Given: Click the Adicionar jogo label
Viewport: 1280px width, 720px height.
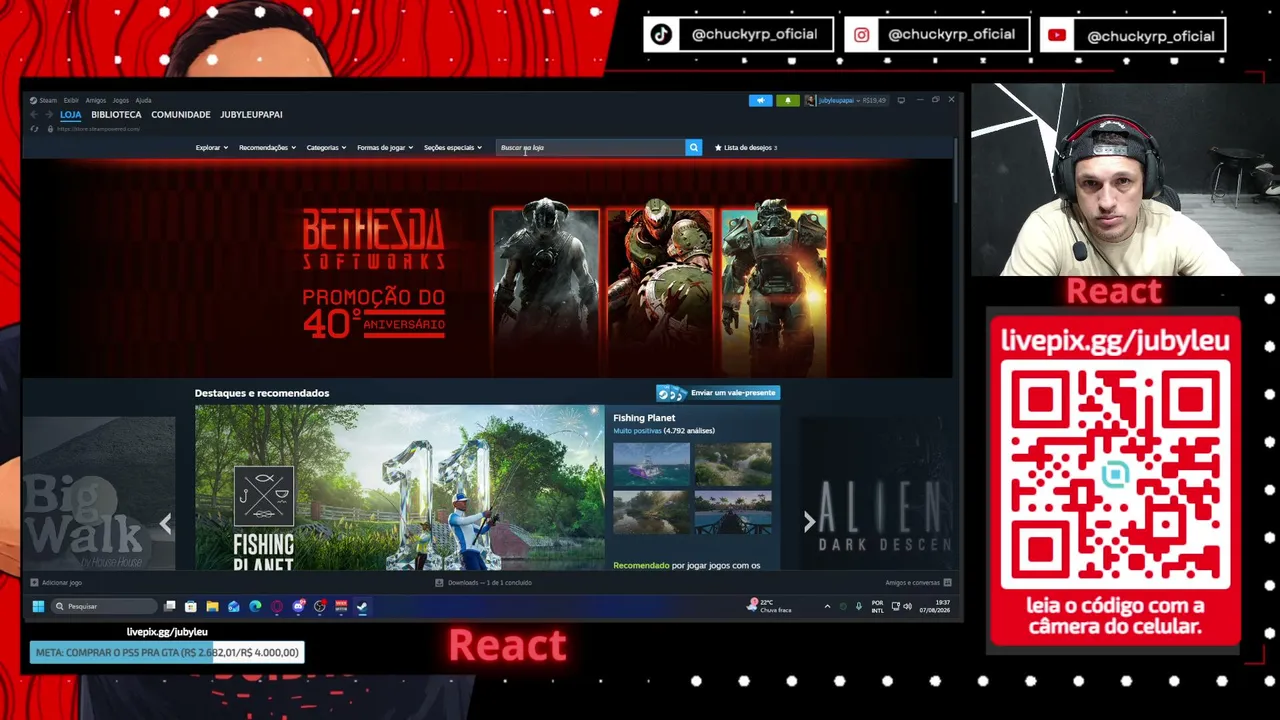Looking at the screenshot, I should point(62,582).
